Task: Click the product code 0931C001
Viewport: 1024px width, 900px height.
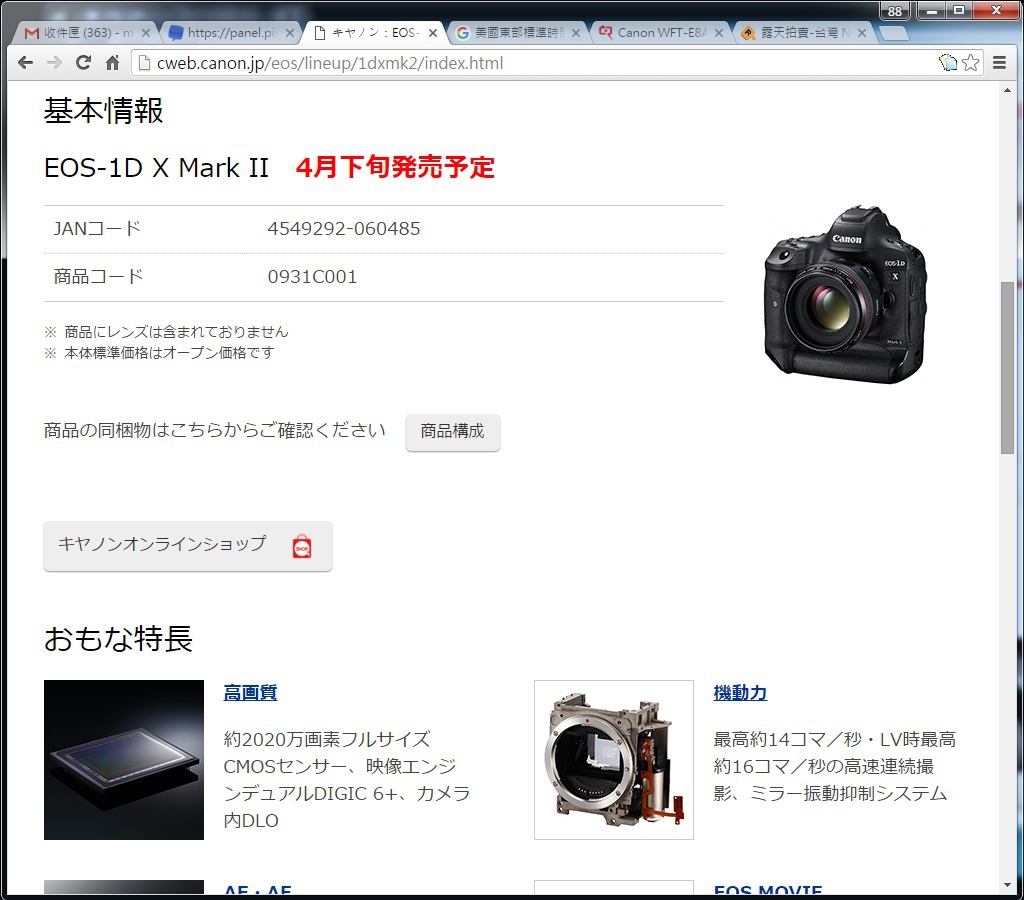Action: [312, 277]
